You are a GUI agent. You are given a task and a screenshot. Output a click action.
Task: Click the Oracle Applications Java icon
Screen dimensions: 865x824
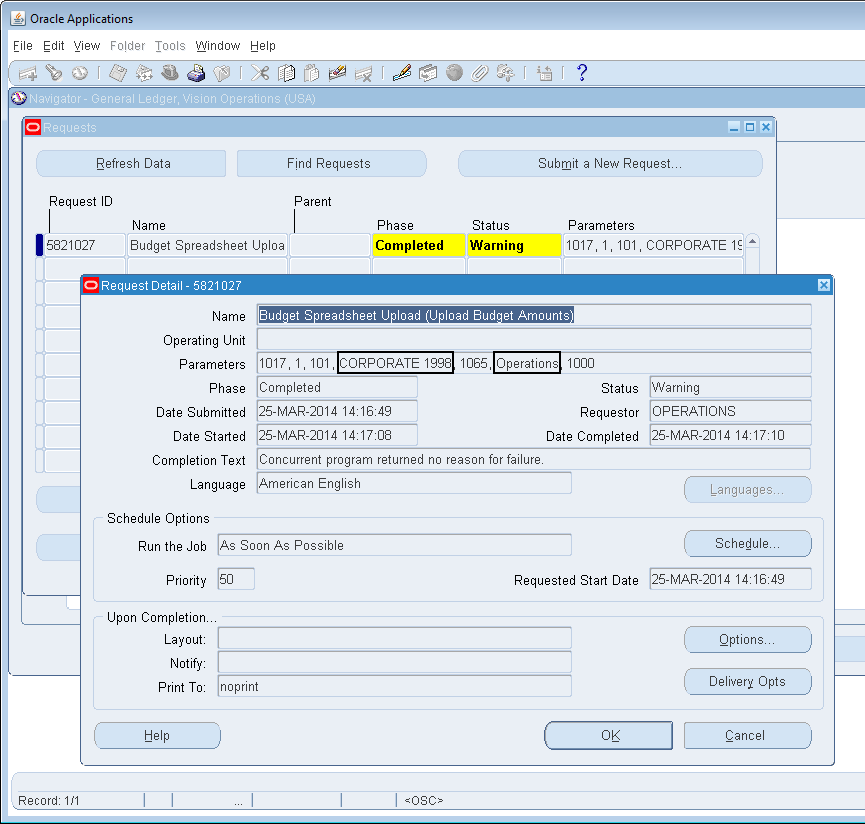(x=18, y=18)
